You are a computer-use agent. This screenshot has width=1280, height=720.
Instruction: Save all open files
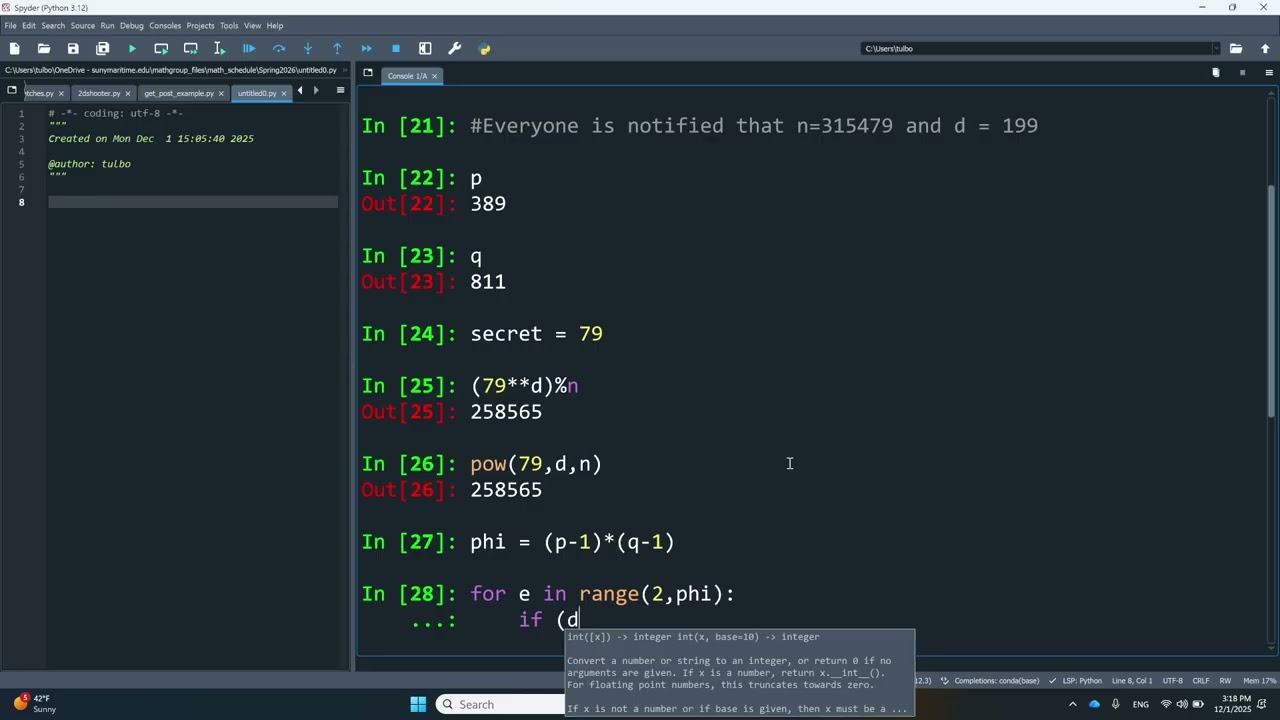102,48
